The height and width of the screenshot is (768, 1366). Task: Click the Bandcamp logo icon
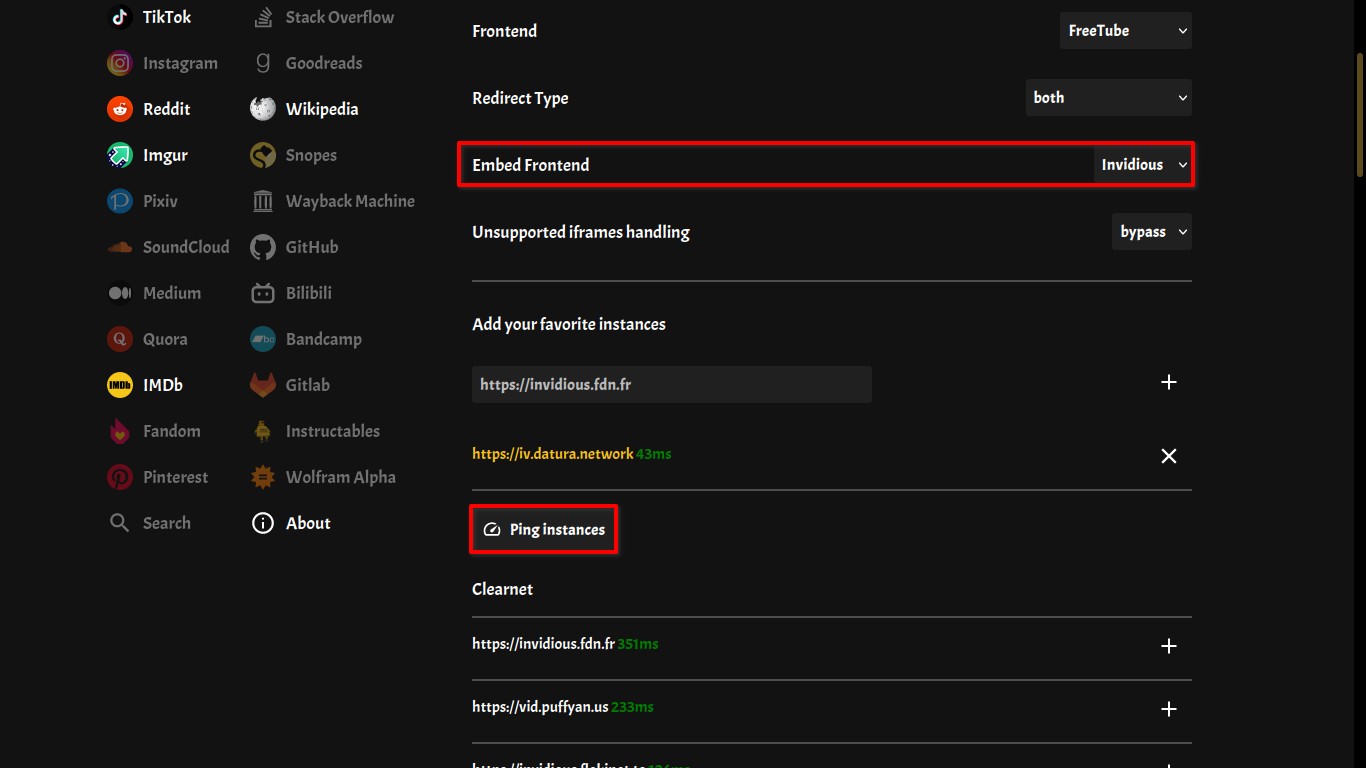(263, 339)
